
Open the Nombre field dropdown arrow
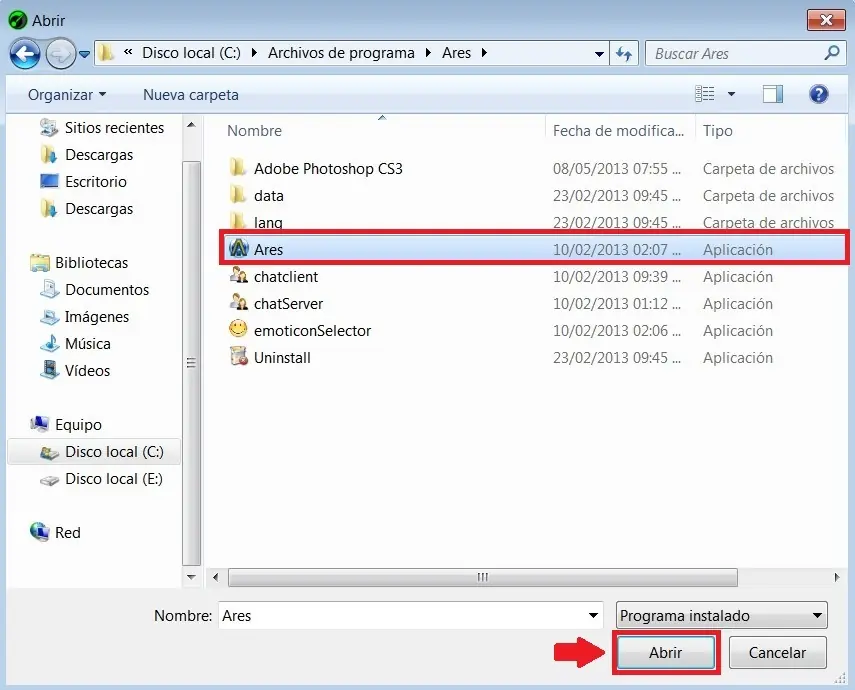click(593, 616)
